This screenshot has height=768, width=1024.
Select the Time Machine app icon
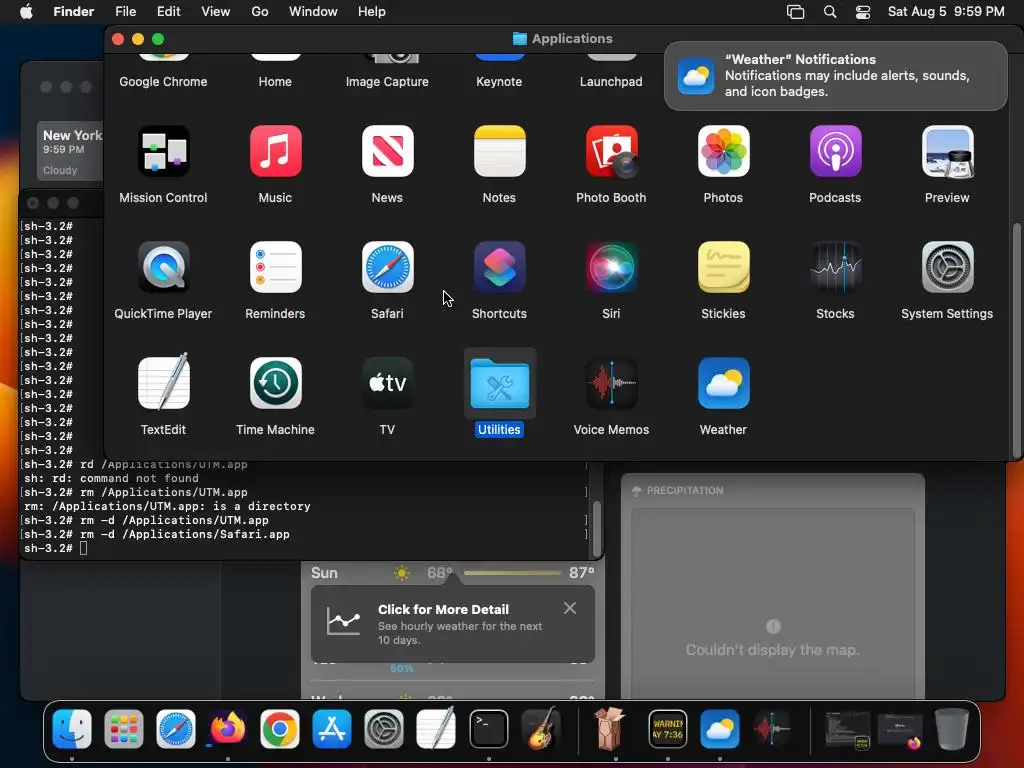click(x=276, y=383)
